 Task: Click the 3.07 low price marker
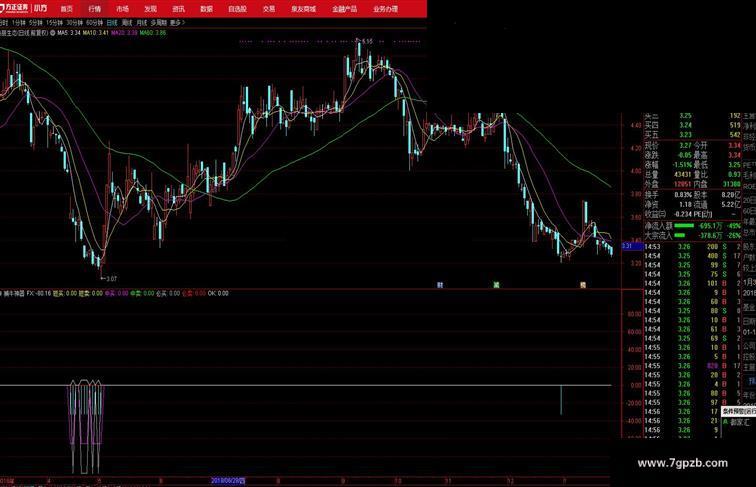click(x=111, y=279)
